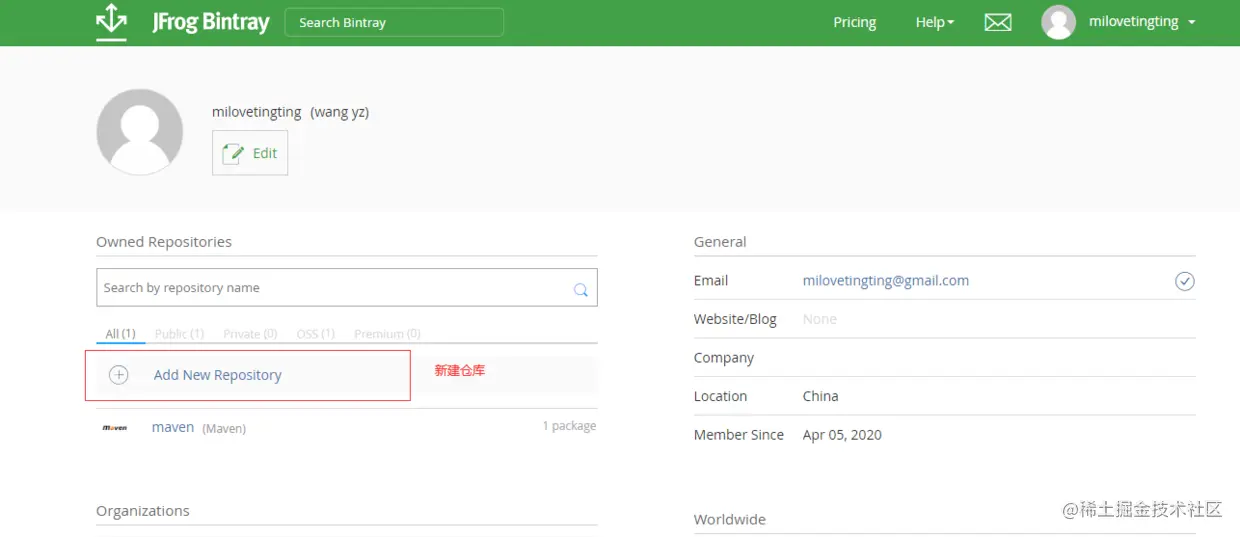This screenshot has height=537, width=1240.
Task: Click the Website/Blog 'None' value
Action: pos(819,319)
